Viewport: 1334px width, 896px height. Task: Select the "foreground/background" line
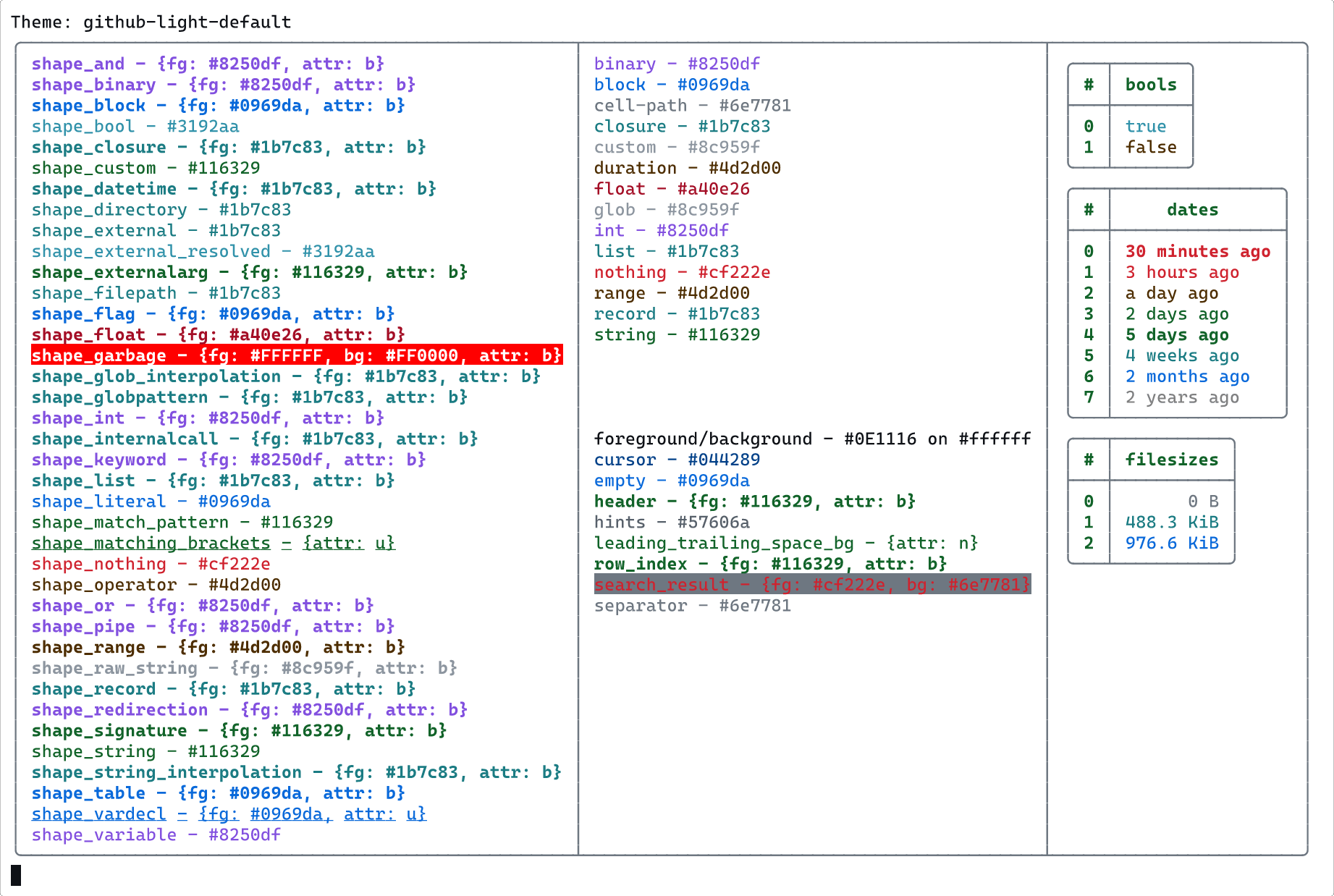click(x=811, y=439)
